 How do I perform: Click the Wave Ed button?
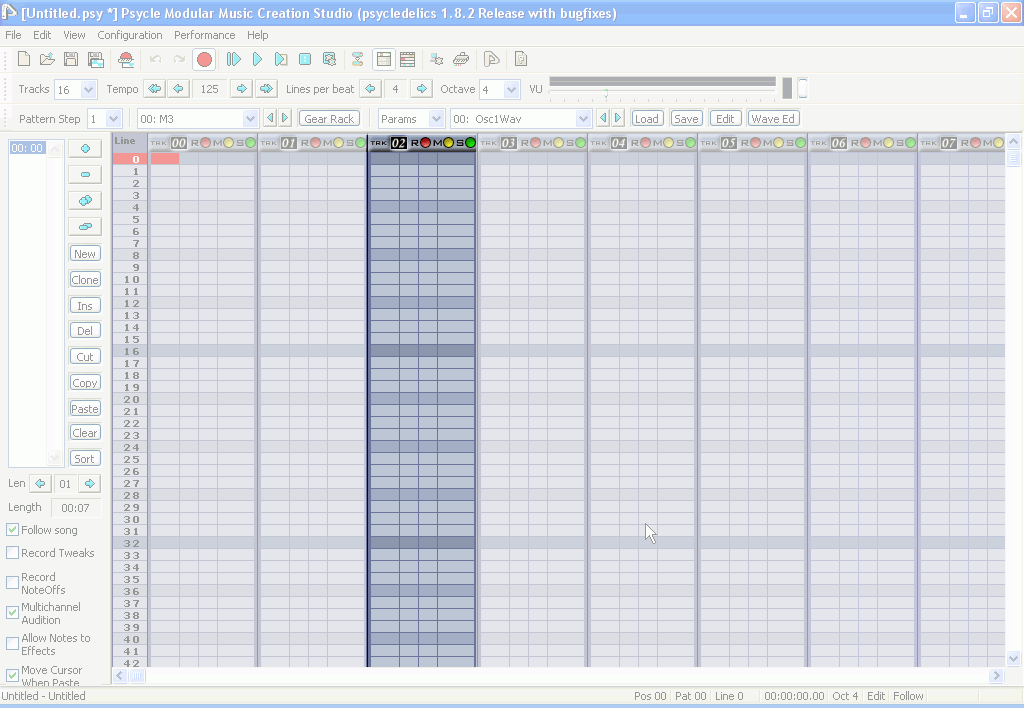pos(773,119)
